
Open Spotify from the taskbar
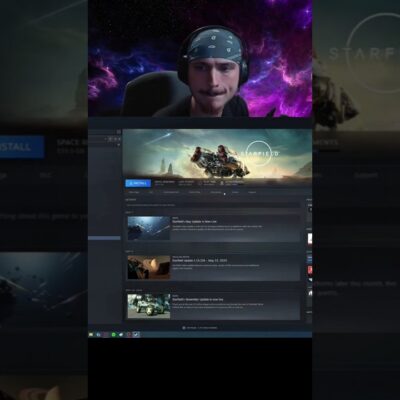coord(114,334)
